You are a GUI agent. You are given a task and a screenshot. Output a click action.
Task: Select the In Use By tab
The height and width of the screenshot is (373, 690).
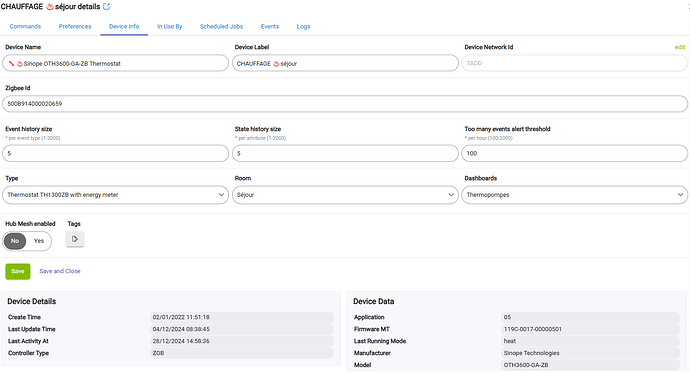tap(169, 26)
